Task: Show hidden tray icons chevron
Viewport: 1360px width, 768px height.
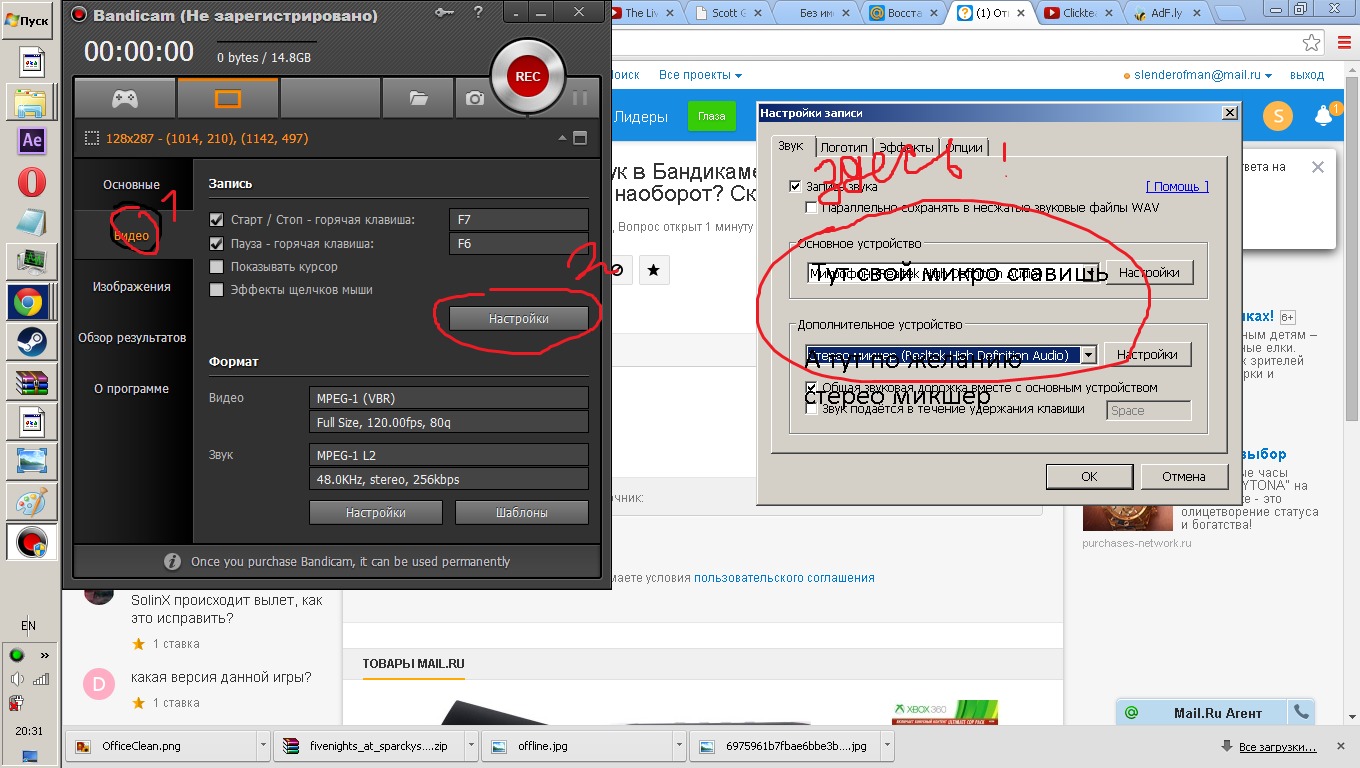Action: pyautogui.click(x=44, y=655)
